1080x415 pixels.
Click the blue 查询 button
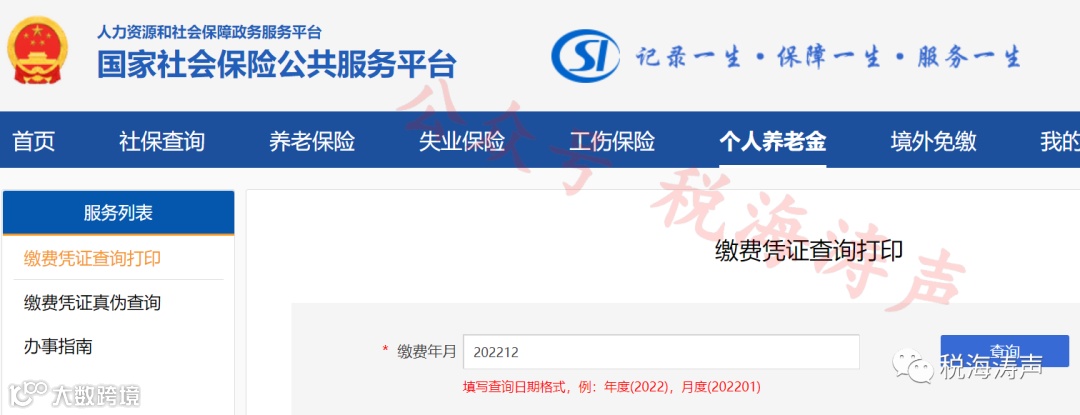click(1004, 351)
